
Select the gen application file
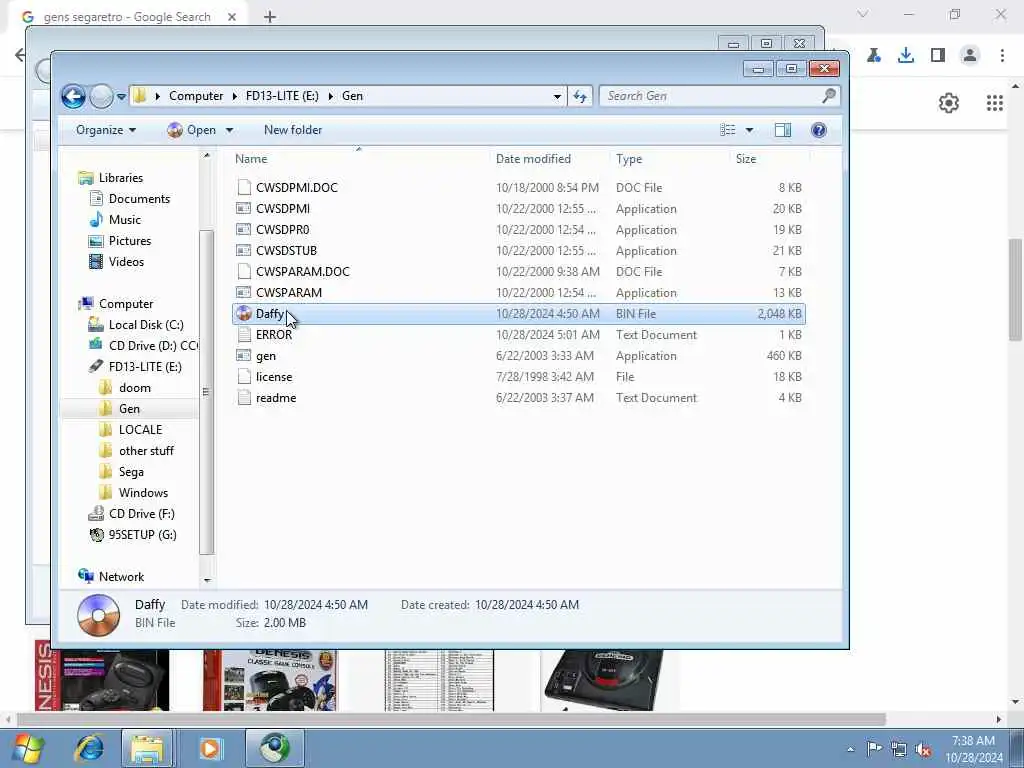(519, 356)
